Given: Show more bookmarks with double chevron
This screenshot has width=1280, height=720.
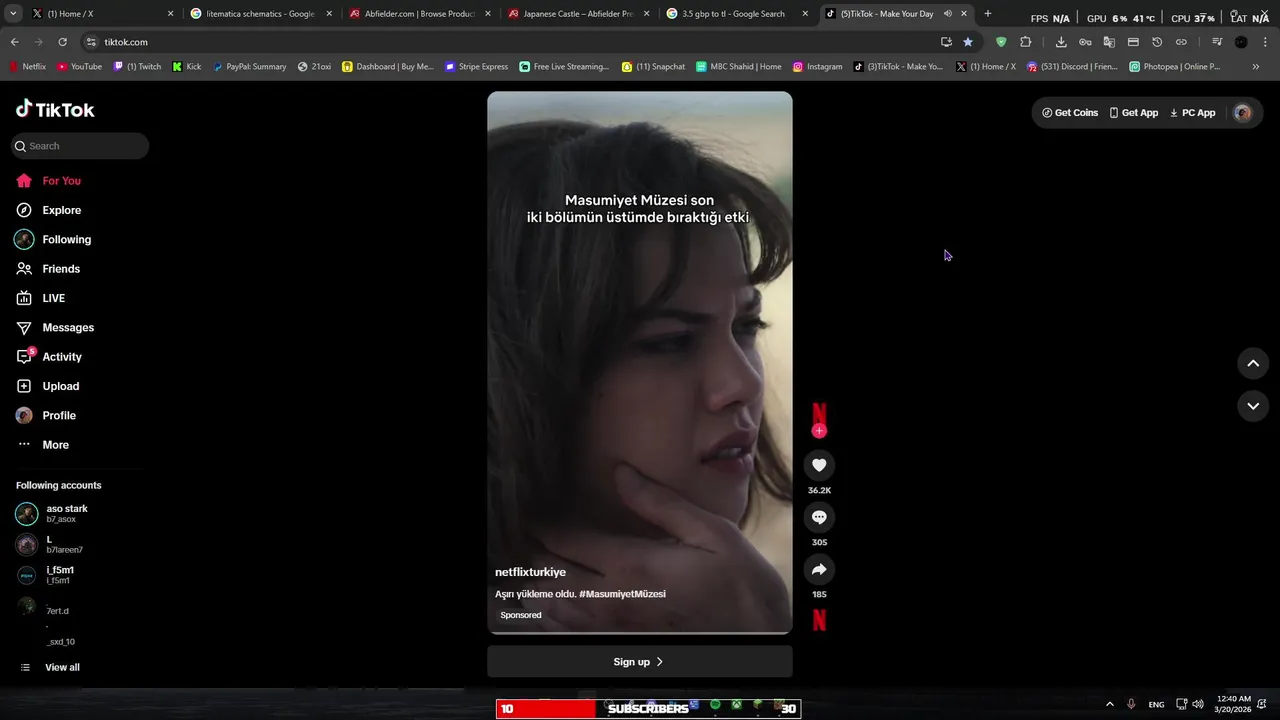Looking at the screenshot, I should pos(1256,67).
